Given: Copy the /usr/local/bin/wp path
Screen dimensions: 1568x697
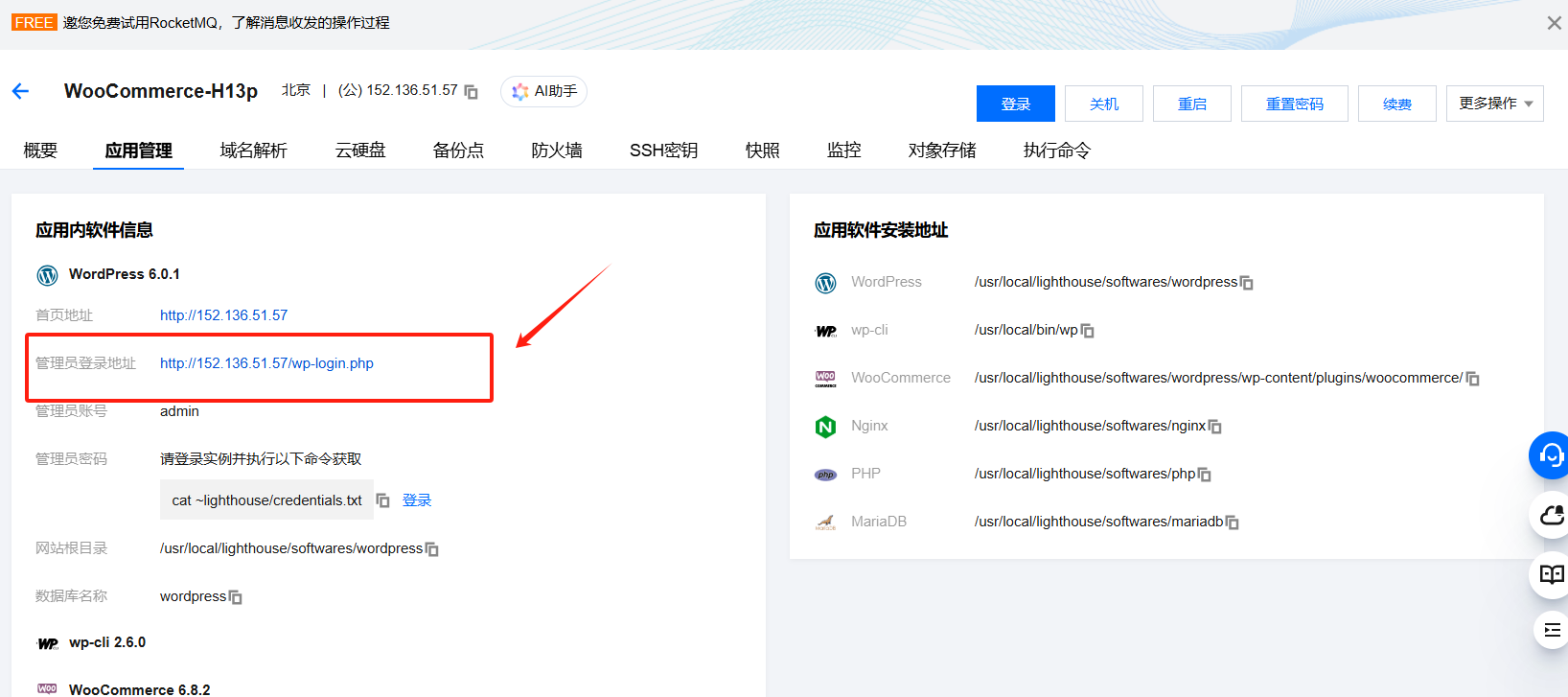Looking at the screenshot, I should 1088,331.
